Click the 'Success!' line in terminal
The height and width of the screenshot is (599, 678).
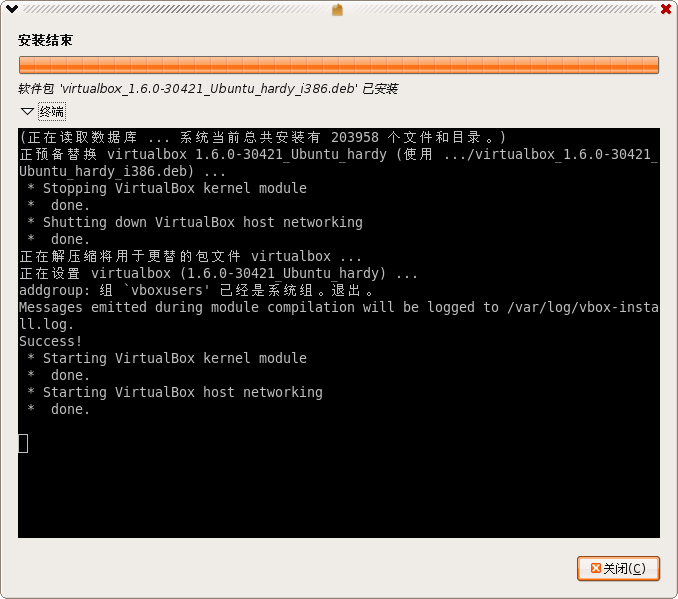(51, 341)
